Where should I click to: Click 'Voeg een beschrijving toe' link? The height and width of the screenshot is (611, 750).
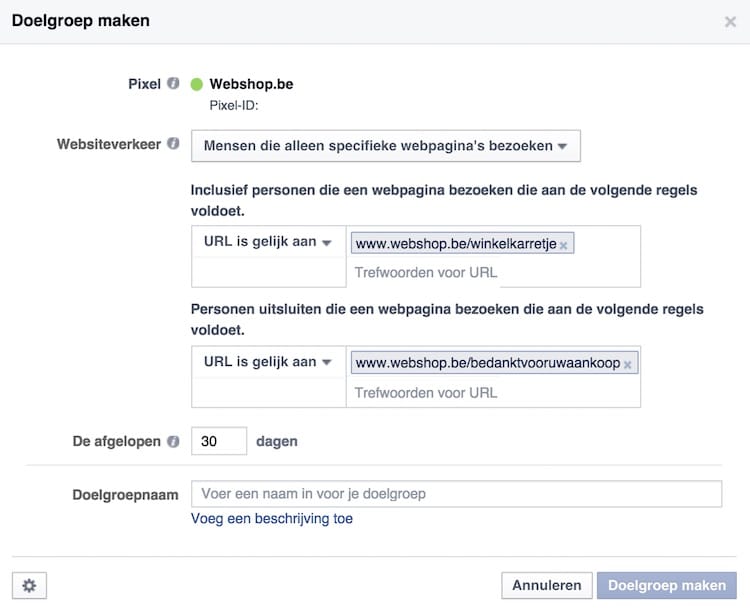272,519
